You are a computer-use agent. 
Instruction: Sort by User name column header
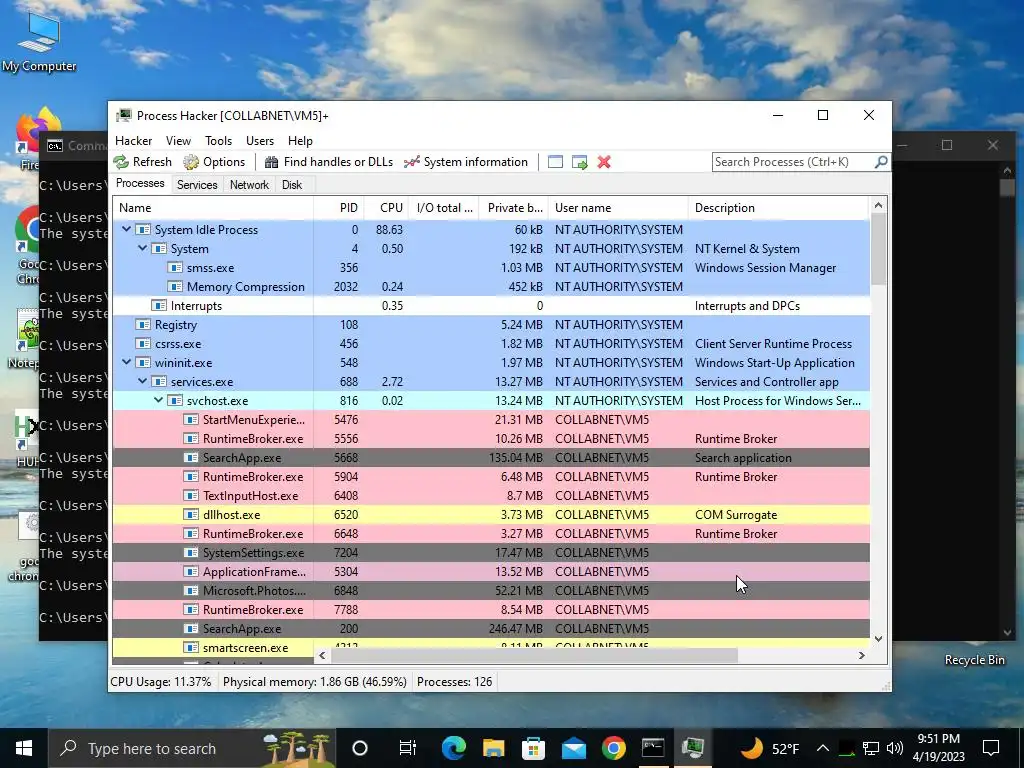point(618,208)
